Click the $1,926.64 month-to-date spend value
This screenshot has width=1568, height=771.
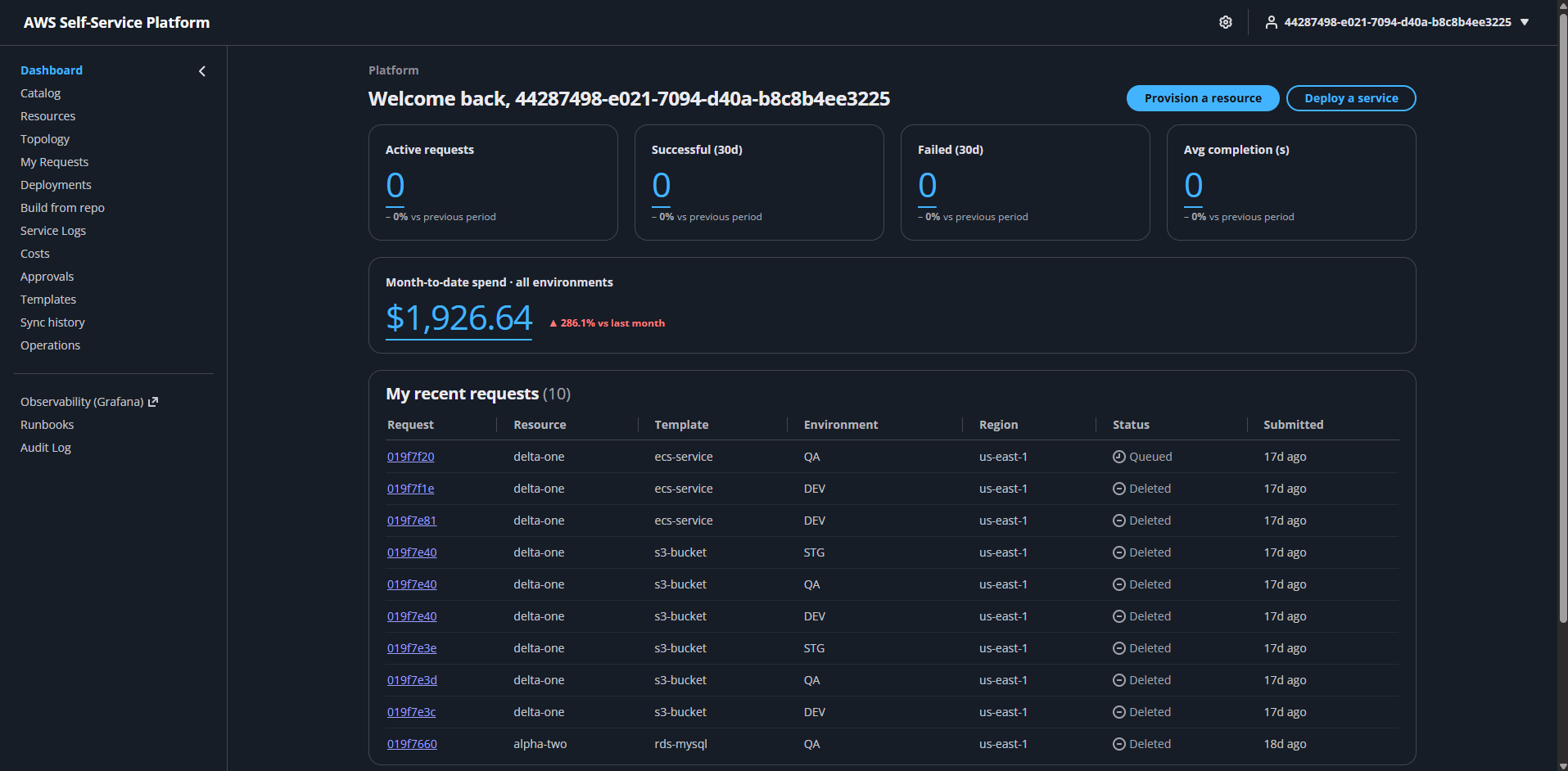pyautogui.click(x=459, y=318)
